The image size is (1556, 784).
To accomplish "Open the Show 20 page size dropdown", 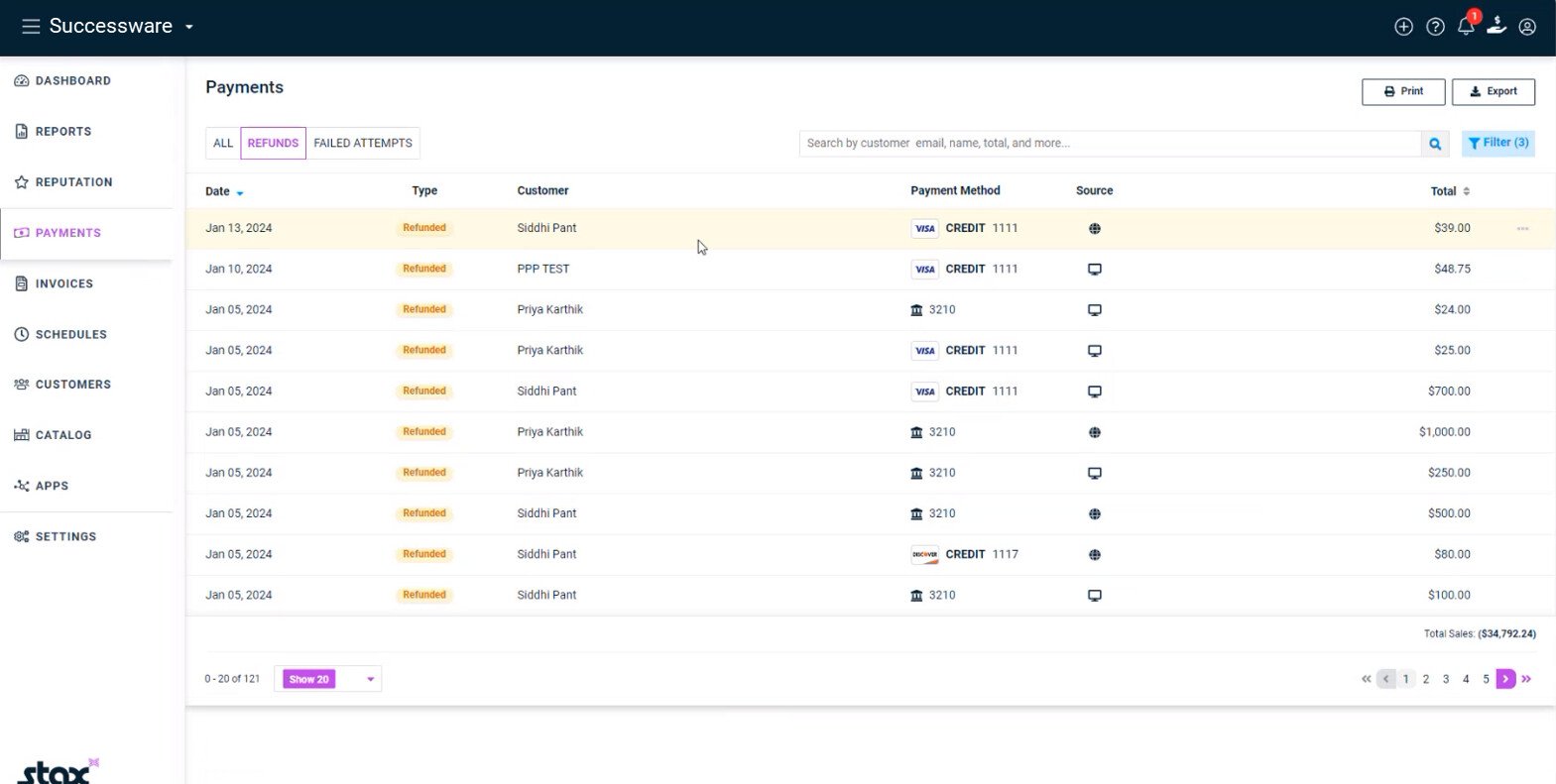I will [x=328, y=679].
